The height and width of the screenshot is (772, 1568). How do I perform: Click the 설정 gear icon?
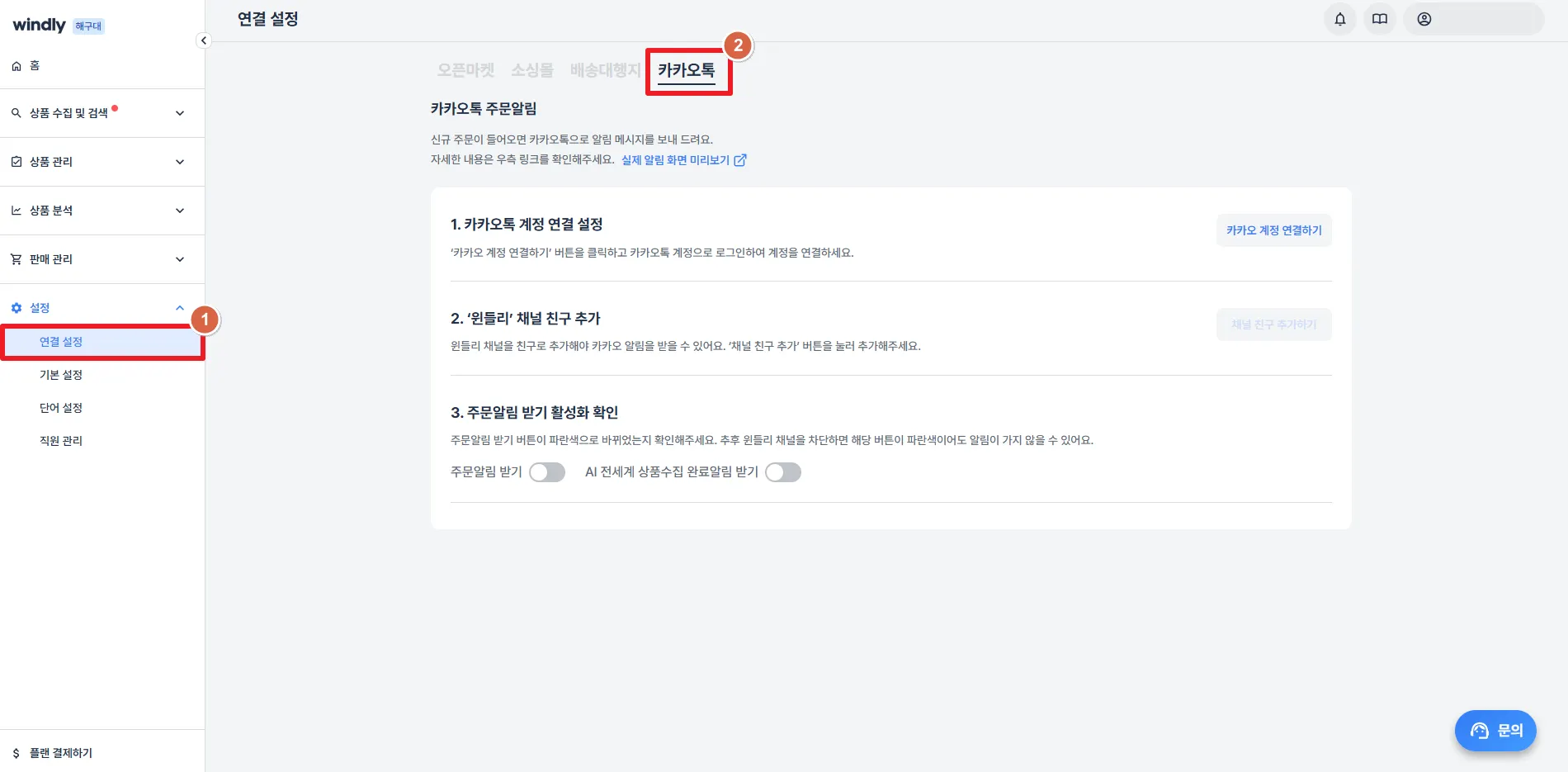17,308
